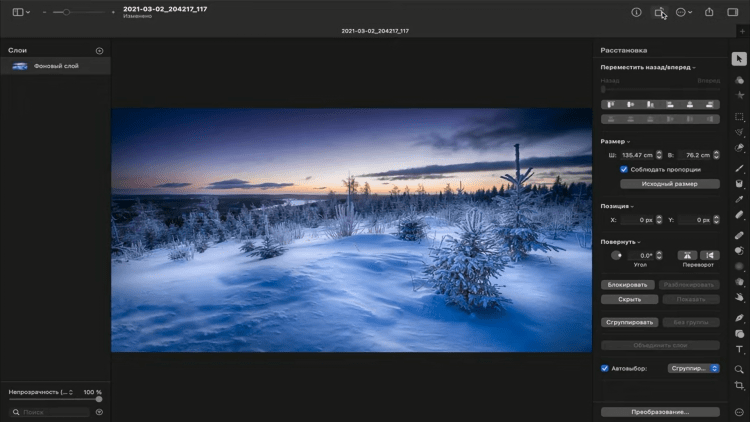Open the Автовыбор dropdown

click(x=693, y=368)
